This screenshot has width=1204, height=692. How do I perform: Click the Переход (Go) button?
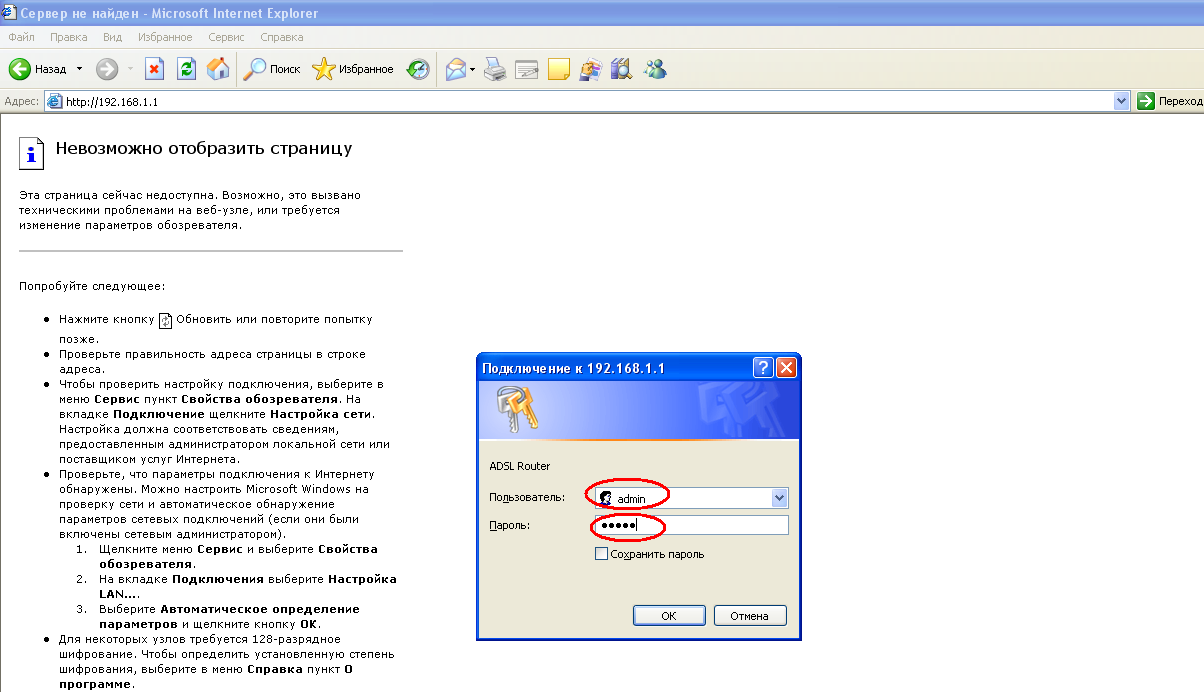[x=1170, y=102]
